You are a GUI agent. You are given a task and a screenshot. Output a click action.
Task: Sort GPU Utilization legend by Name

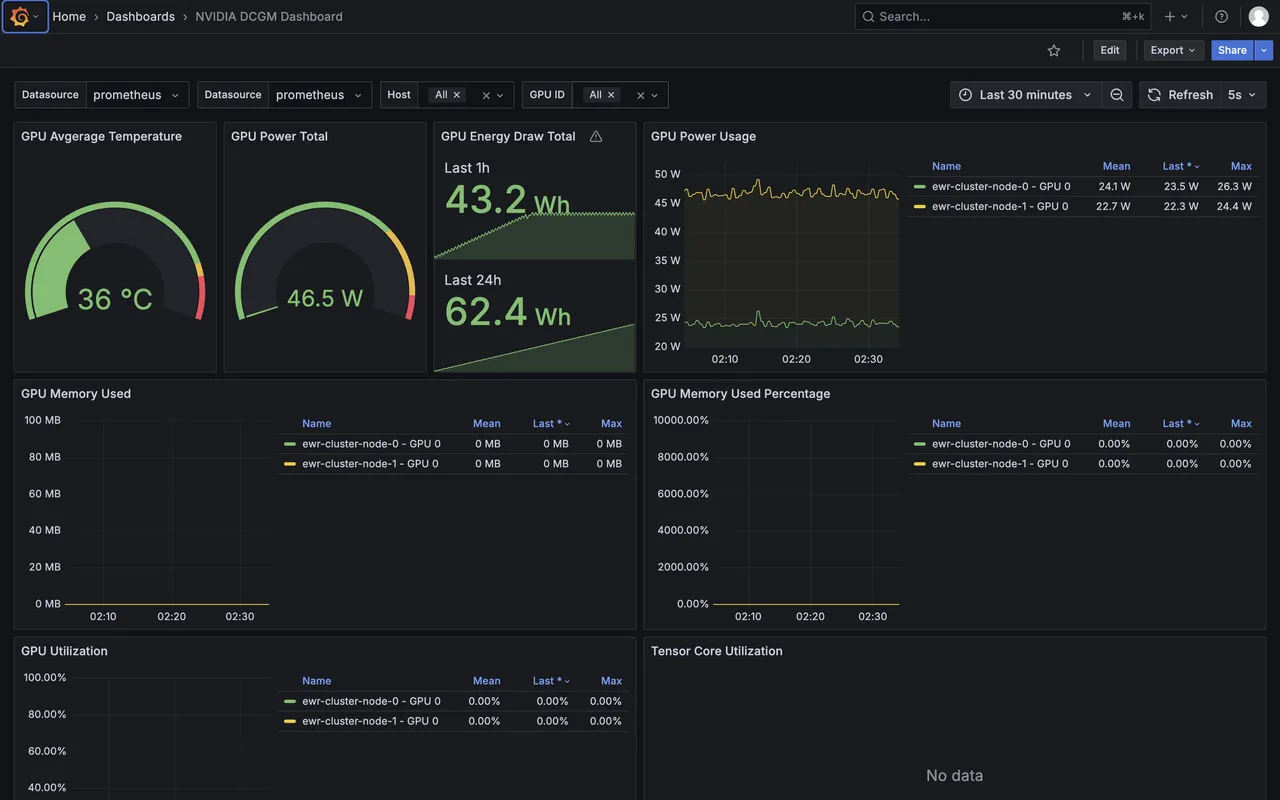(x=316, y=681)
